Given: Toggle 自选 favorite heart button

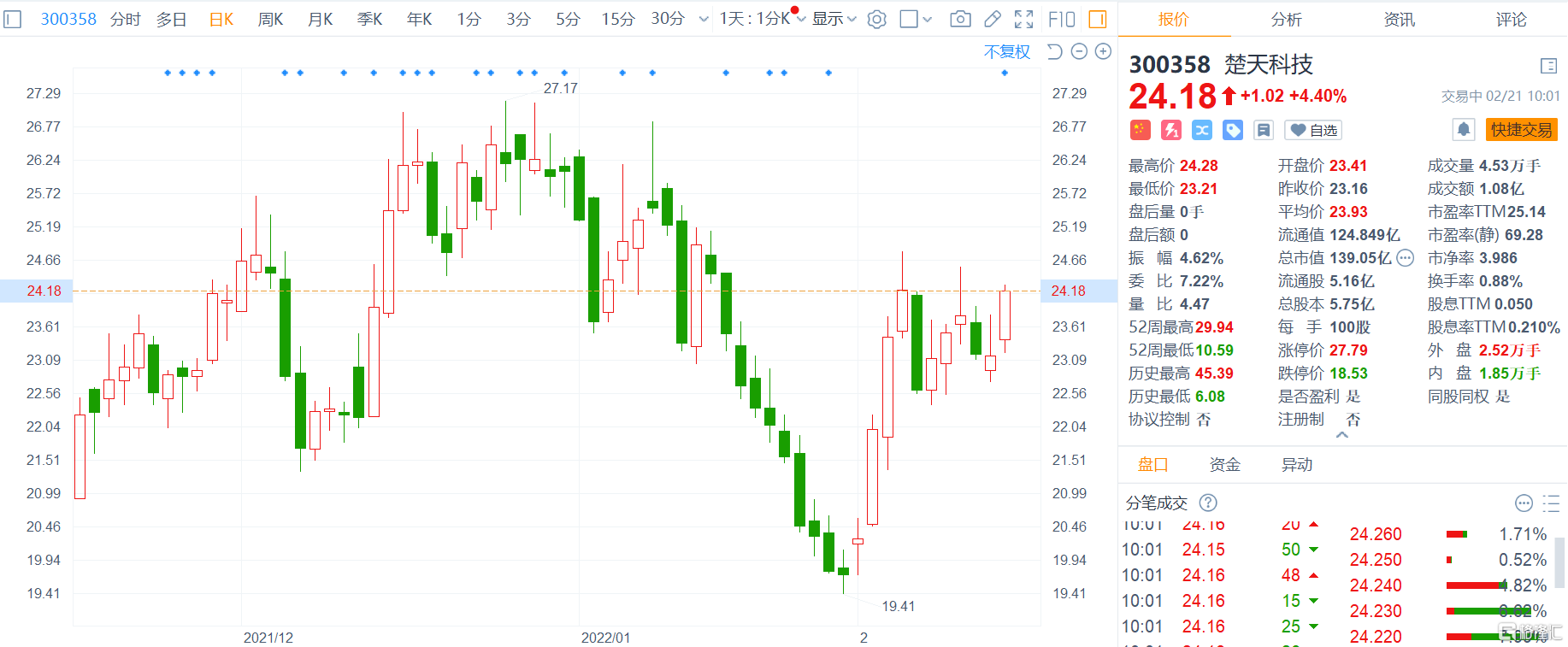Looking at the screenshot, I should pos(1313,130).
